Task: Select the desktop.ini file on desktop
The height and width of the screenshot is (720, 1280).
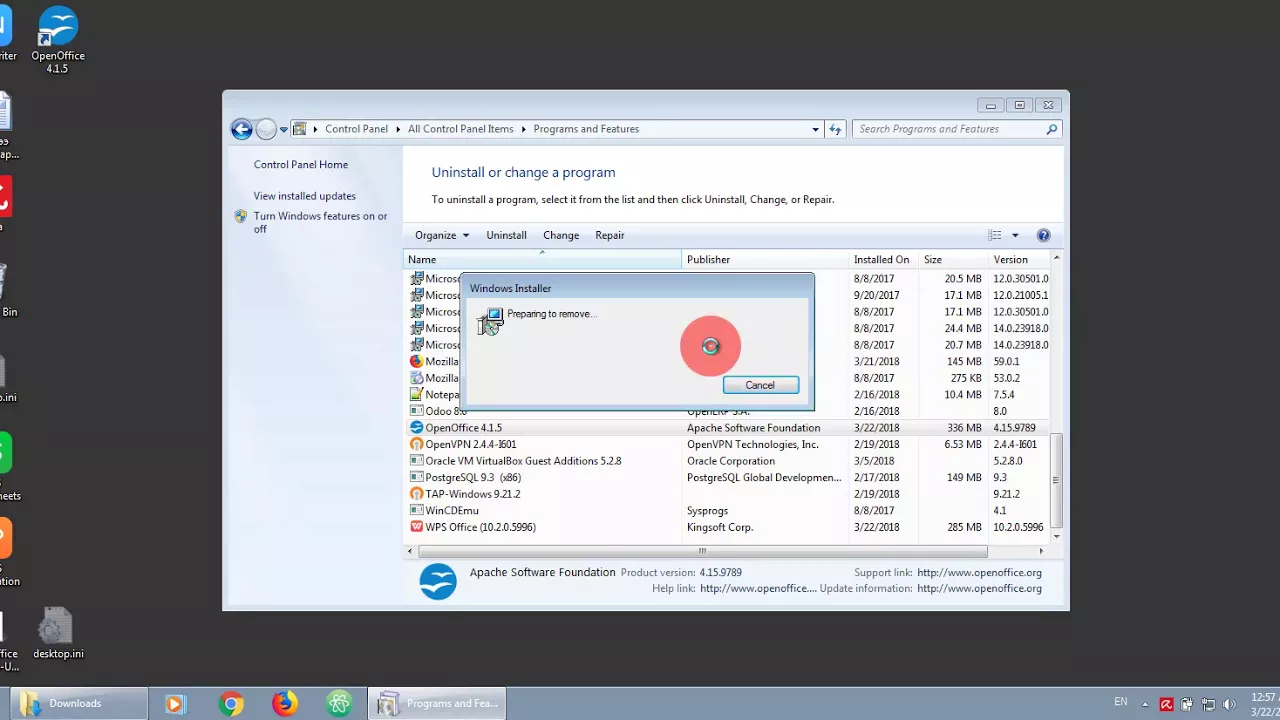Action: coord(57,634)
